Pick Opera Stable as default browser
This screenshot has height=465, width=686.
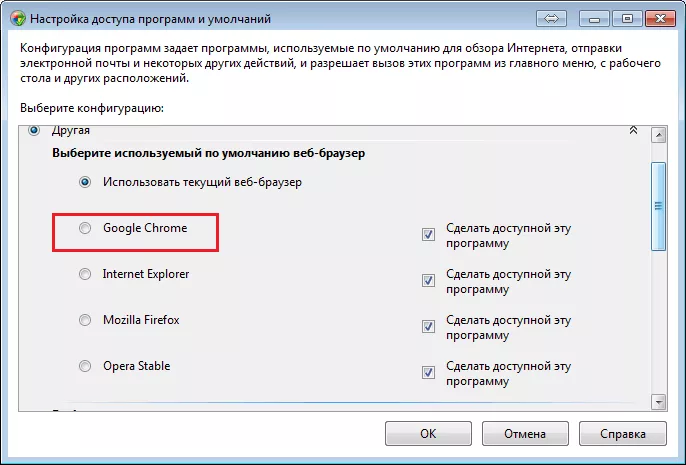pyautogui.click(x=85, y=366)
